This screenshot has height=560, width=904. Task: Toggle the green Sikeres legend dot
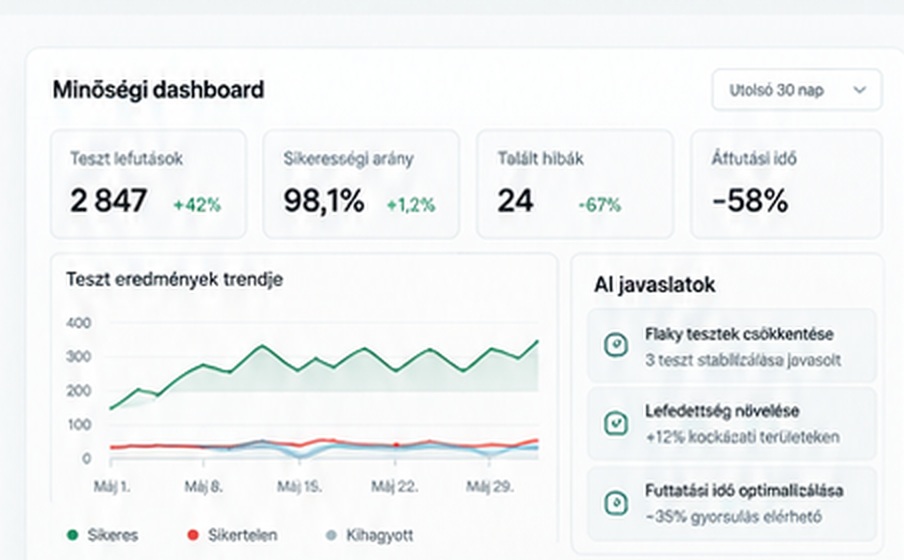coord(73,535)
